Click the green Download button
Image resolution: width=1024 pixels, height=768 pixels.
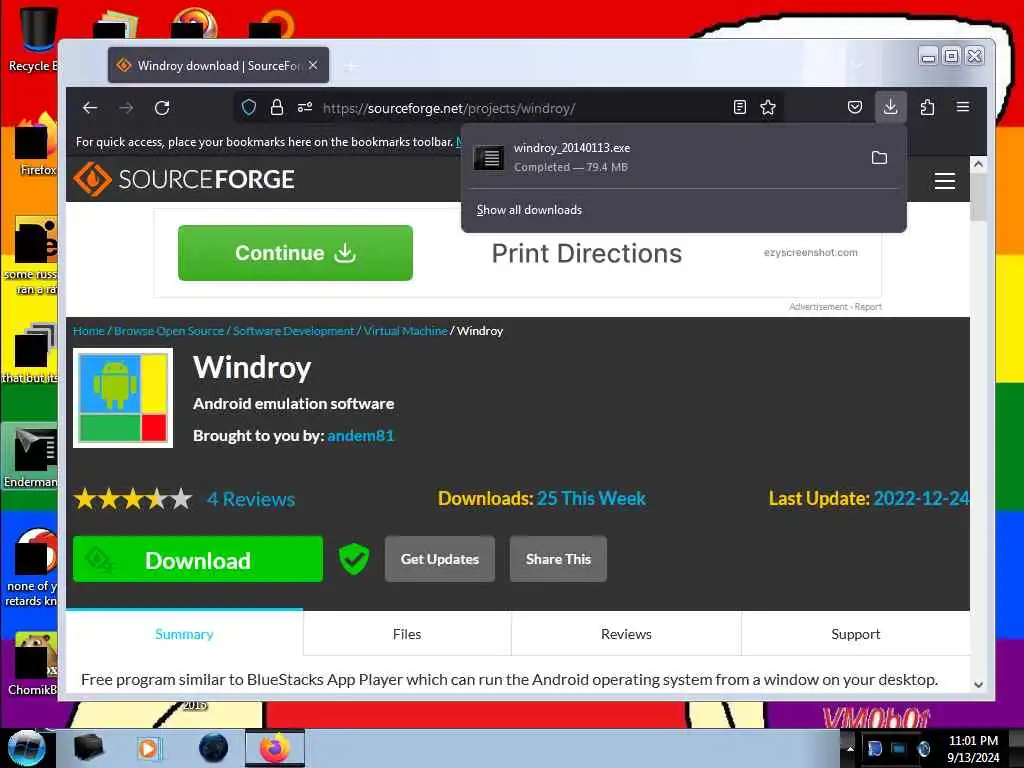point(198,560)
